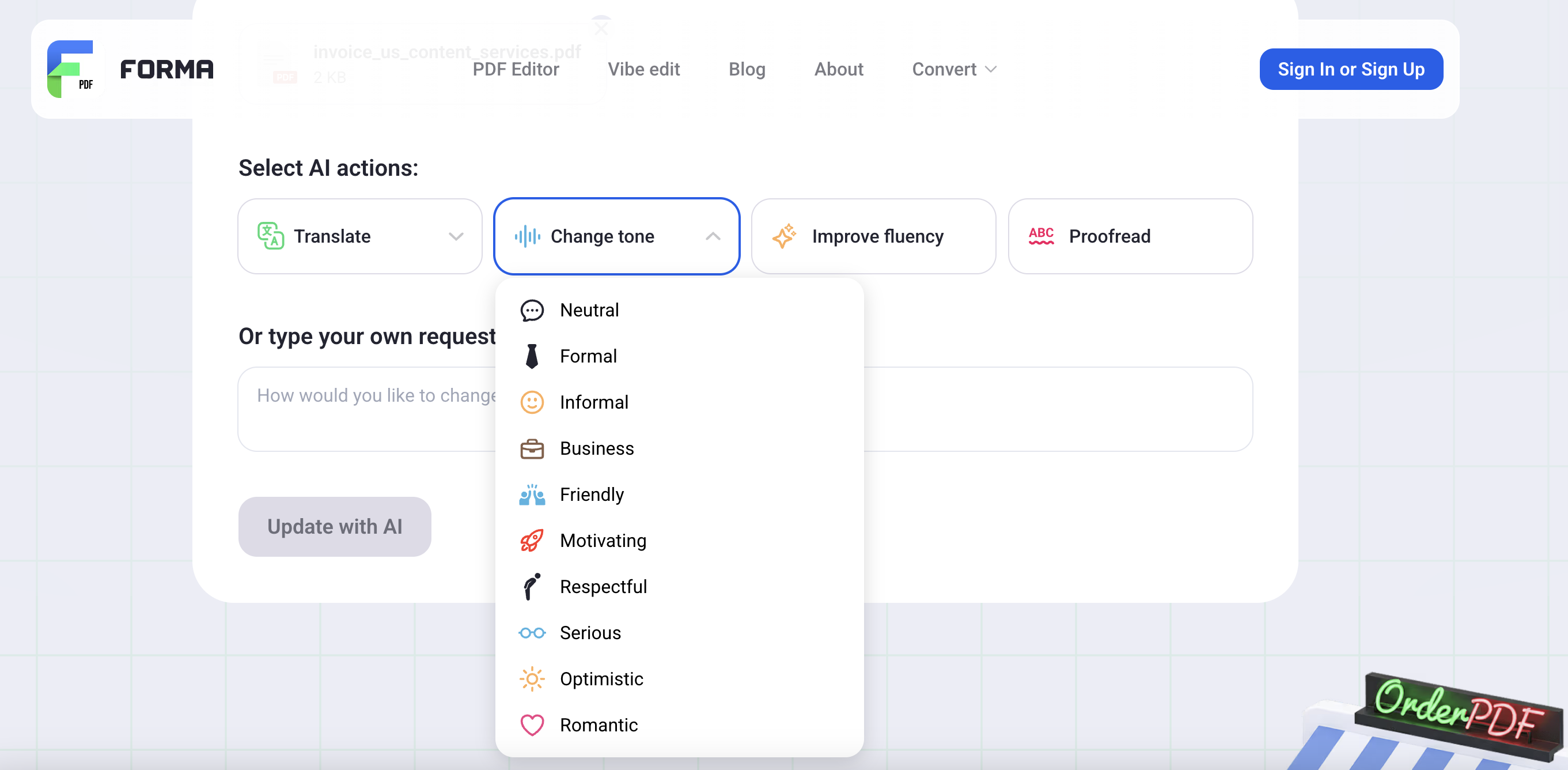Click the Proofread action button
1568x770 pixels.
[x=1130, y=236]
